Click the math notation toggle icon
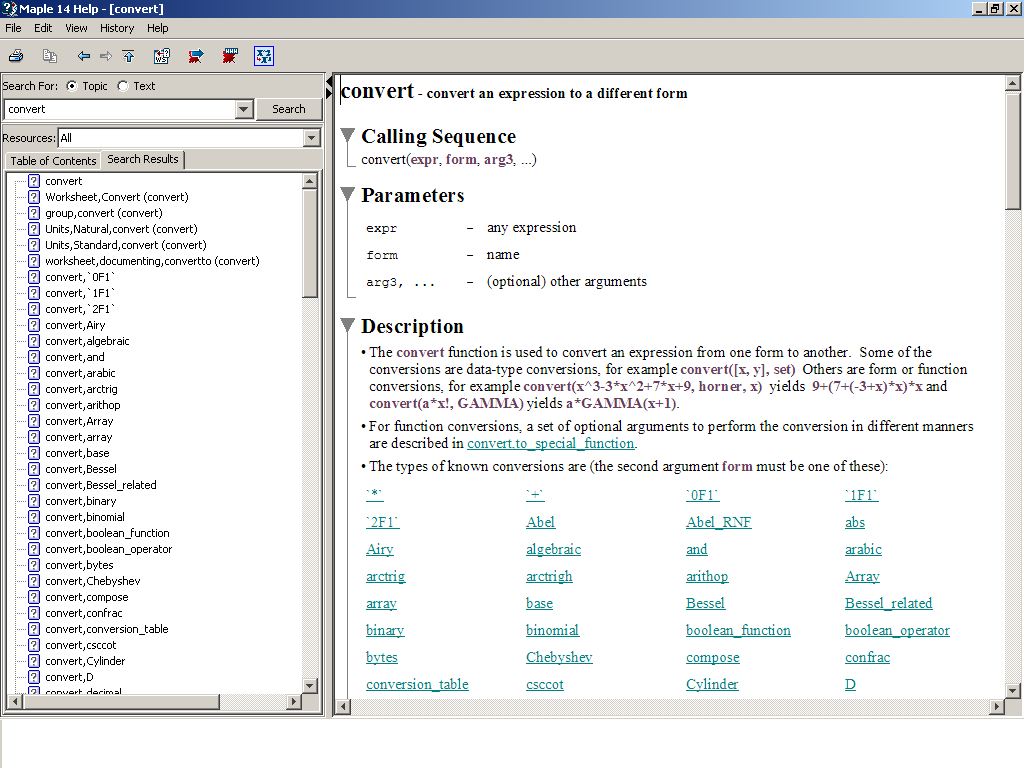 (264, 56)
